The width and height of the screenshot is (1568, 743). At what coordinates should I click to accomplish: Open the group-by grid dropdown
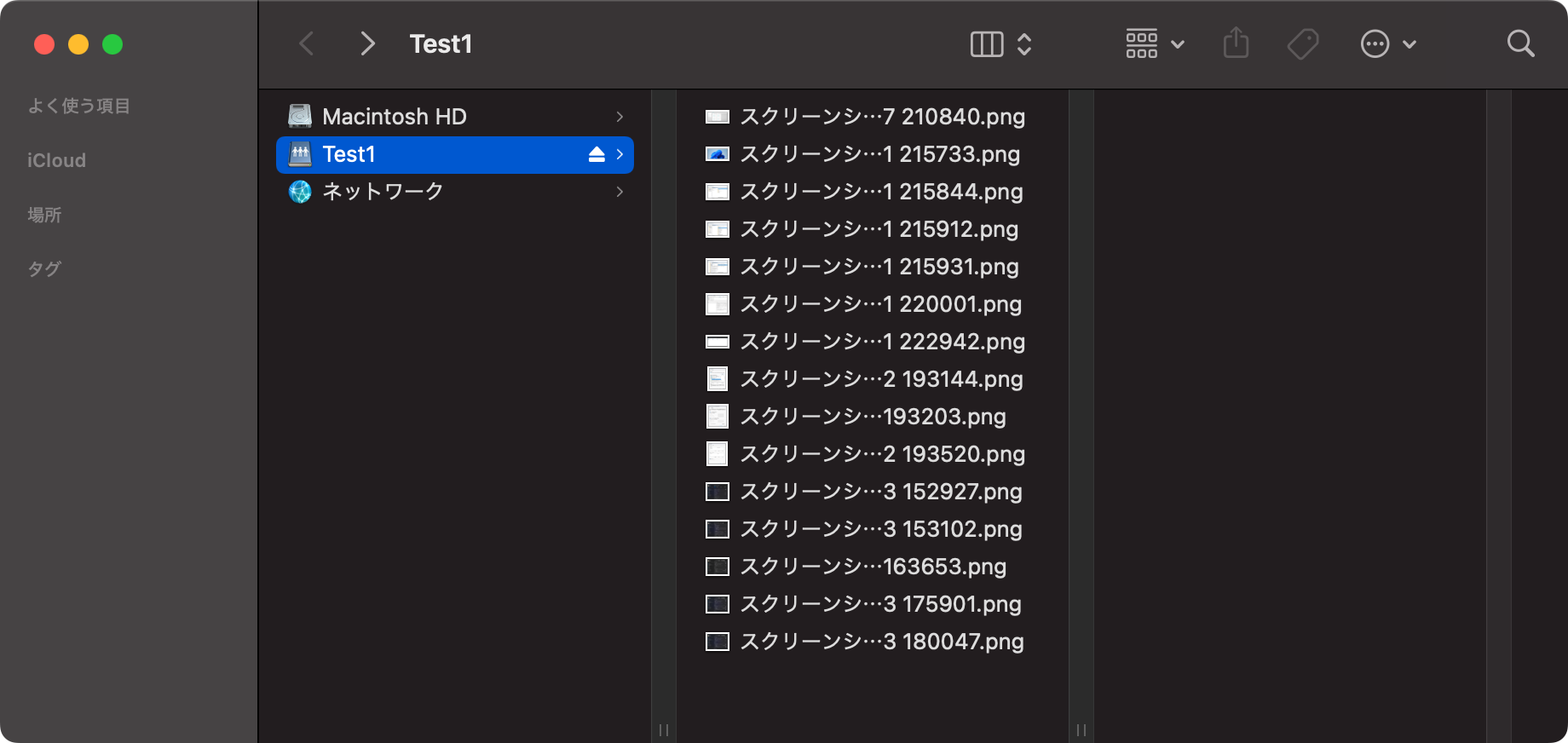tap(1155, 43)
